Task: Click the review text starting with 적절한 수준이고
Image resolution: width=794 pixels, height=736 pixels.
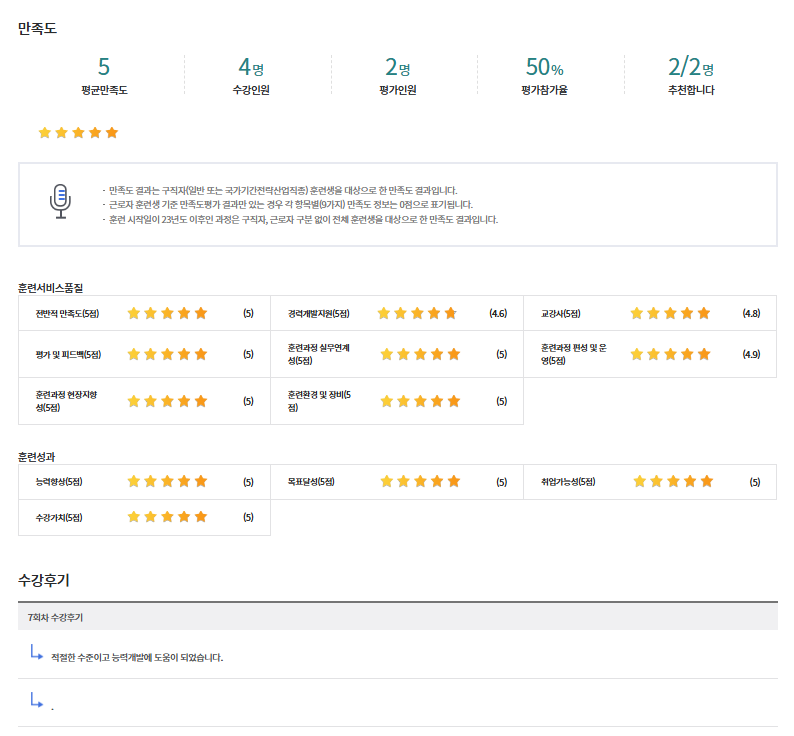Action: coord(137,657)
